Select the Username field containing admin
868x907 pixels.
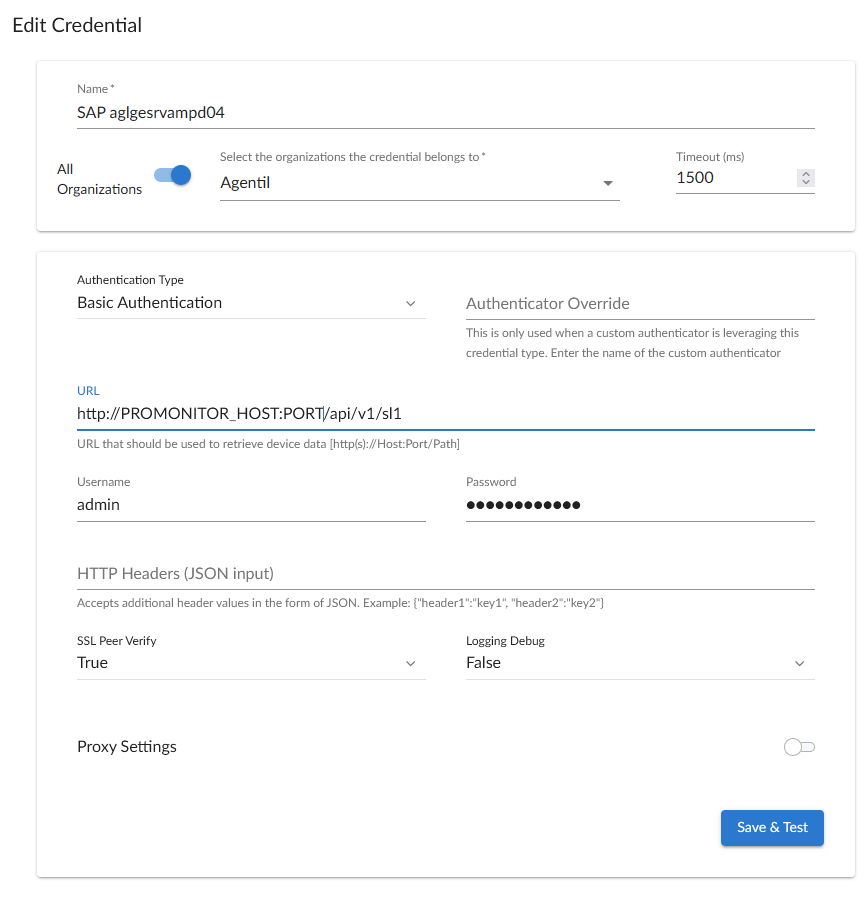pyautogui.click(x=250, y=505)
